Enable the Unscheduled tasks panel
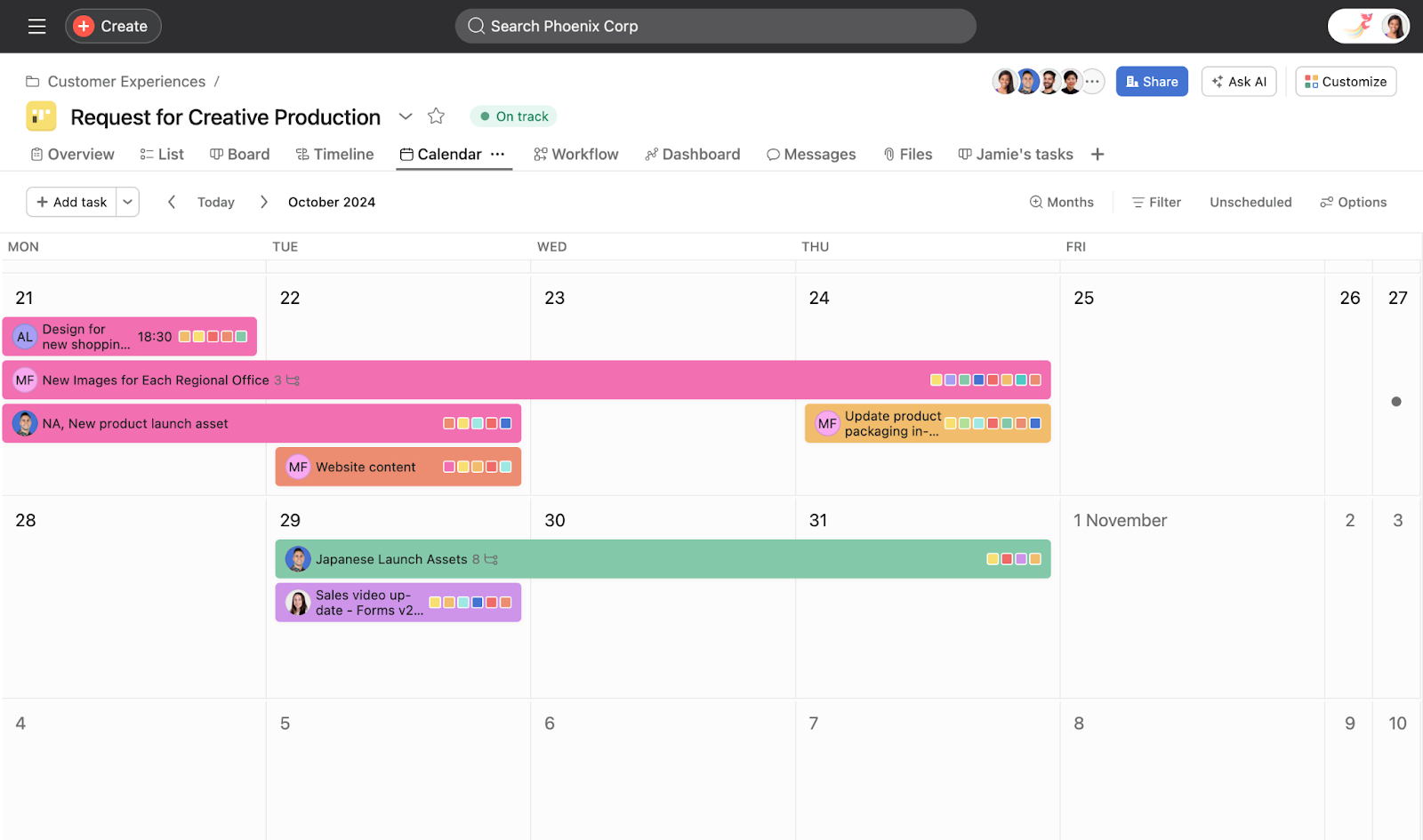 (1250, 202)
